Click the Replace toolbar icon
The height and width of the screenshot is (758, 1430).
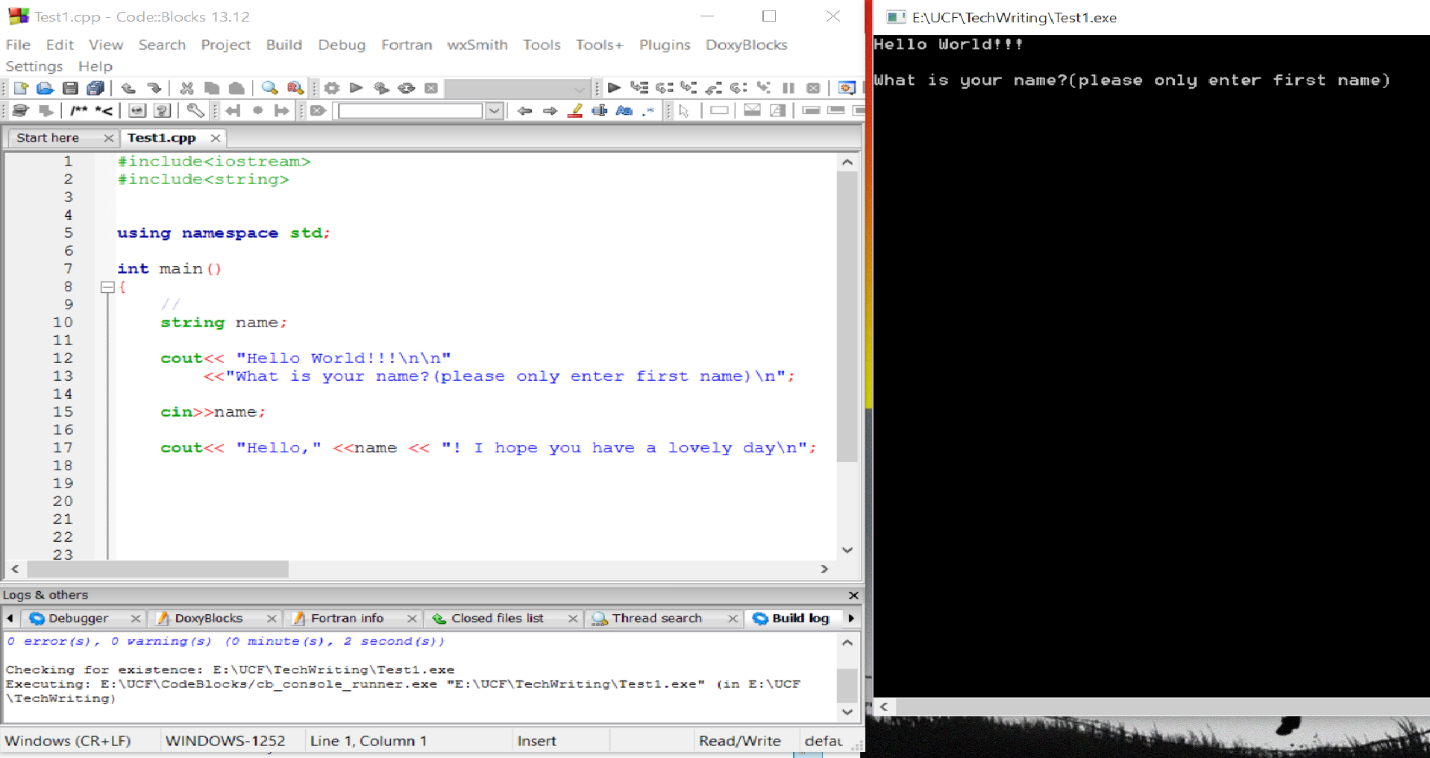pyautogui.click(x=294, y=88)
